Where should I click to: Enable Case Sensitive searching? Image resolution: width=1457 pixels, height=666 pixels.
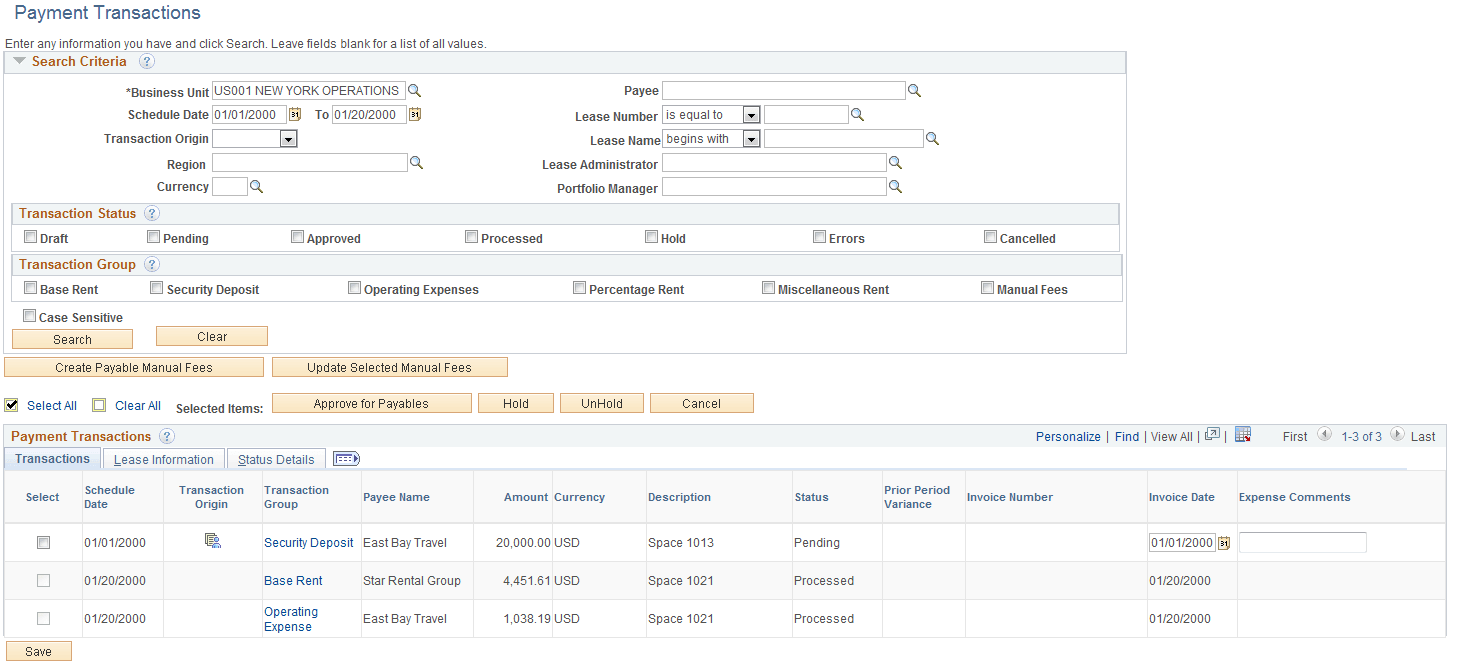[30, 316]
